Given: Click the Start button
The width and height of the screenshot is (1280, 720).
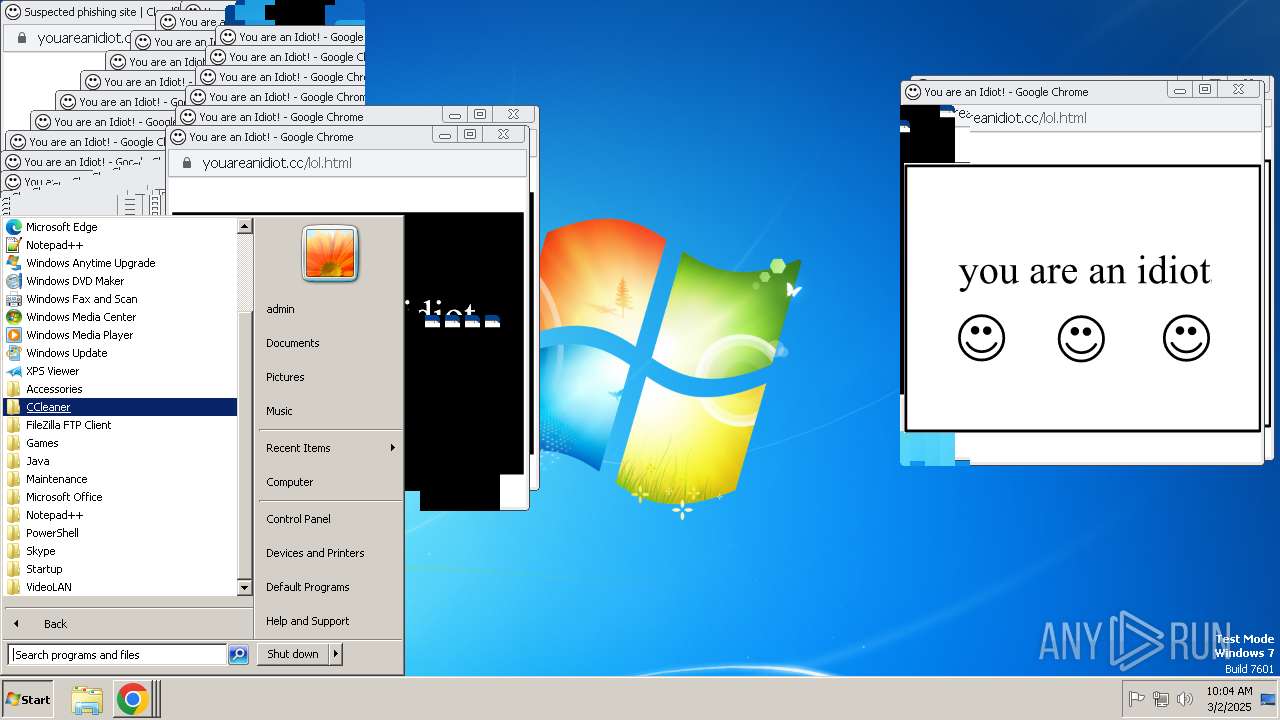Looking at the screenshot, I should (29, 699).
